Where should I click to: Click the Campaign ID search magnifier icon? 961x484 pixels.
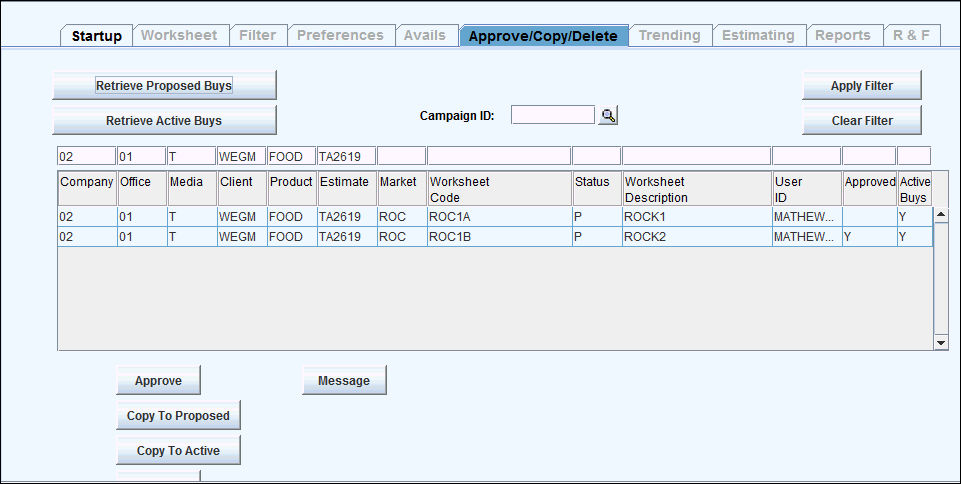(608, 115)
